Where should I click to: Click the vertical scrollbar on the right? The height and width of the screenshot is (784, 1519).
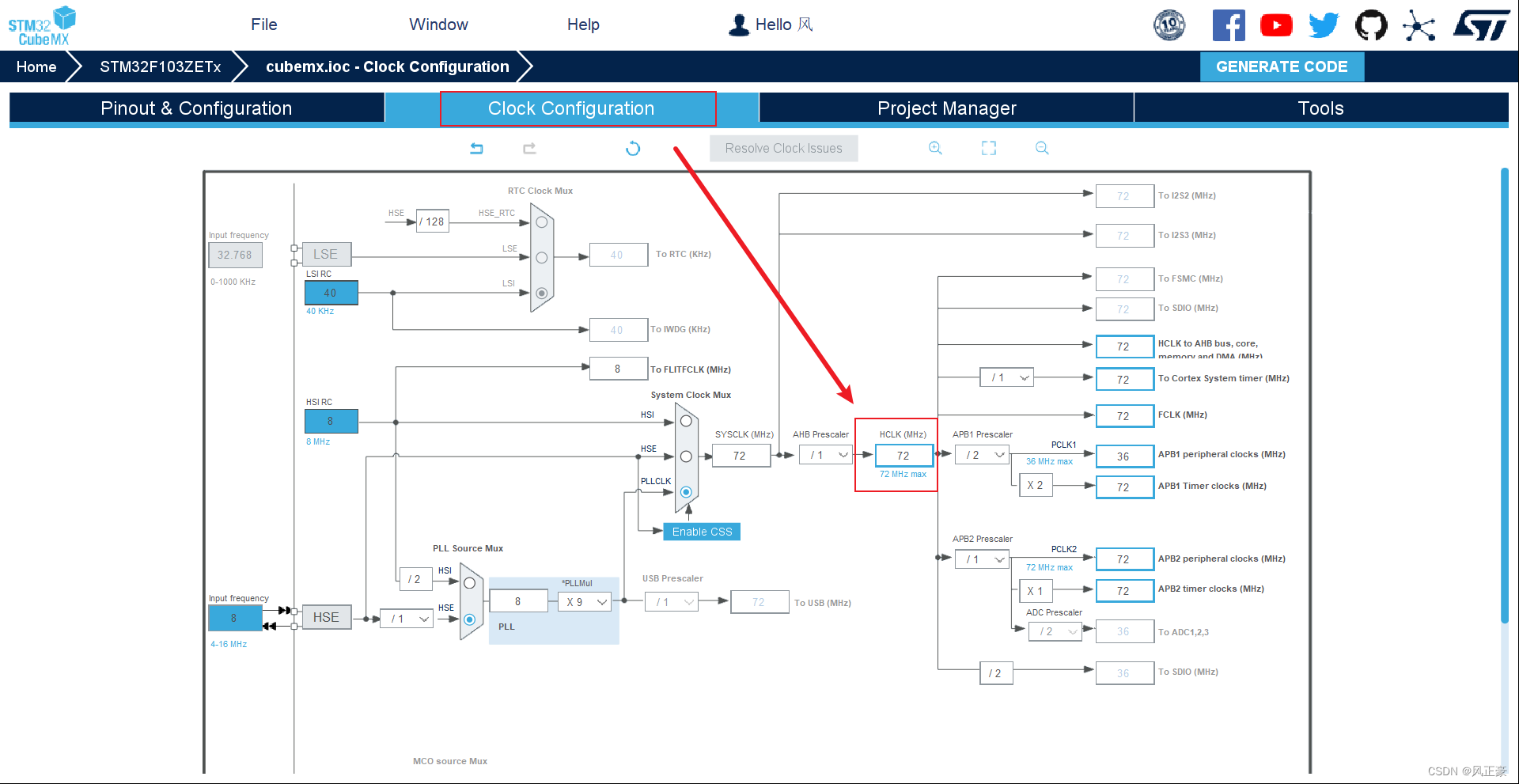click(x=1505, y=396)
